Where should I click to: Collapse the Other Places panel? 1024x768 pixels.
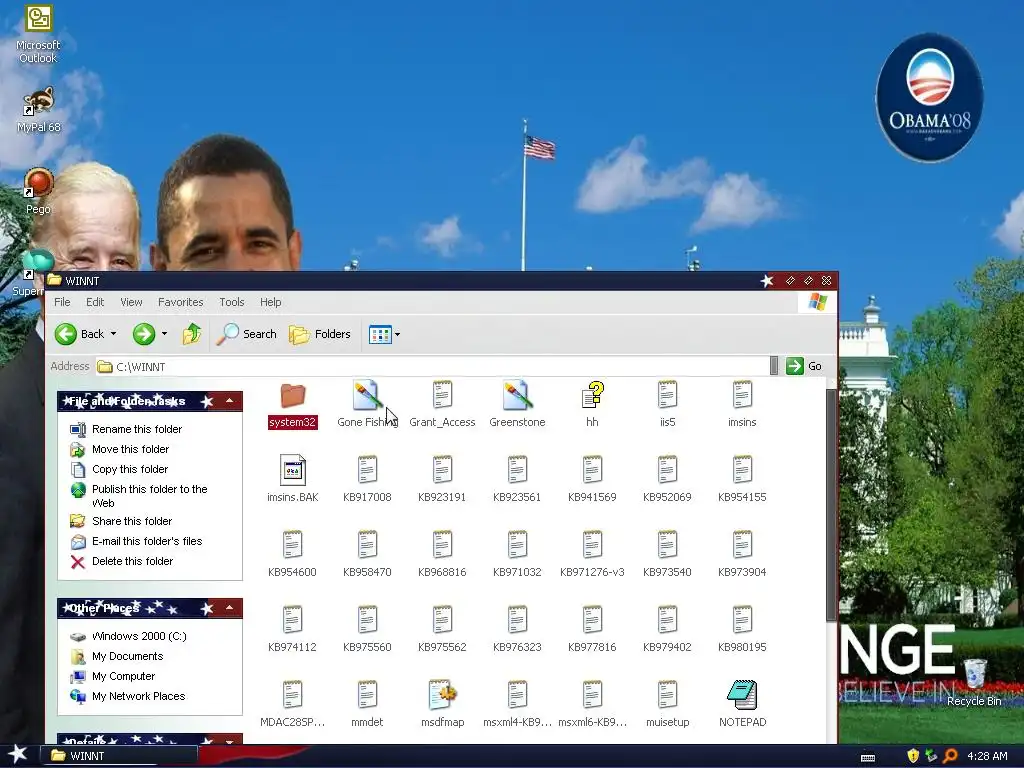coord(229,608)
